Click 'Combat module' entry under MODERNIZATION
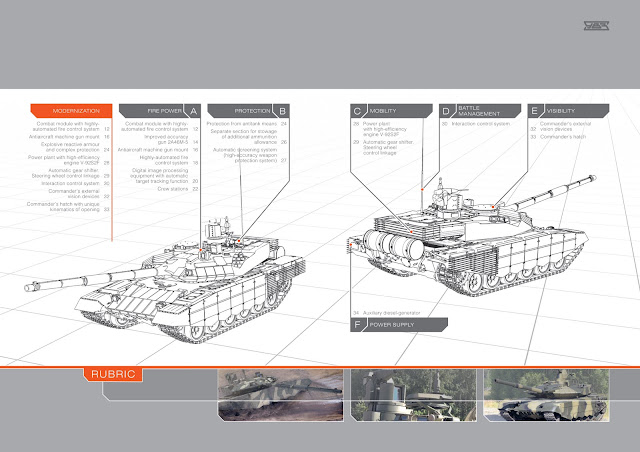Screen dimensions: 640x452 click(x=69, y=126)
